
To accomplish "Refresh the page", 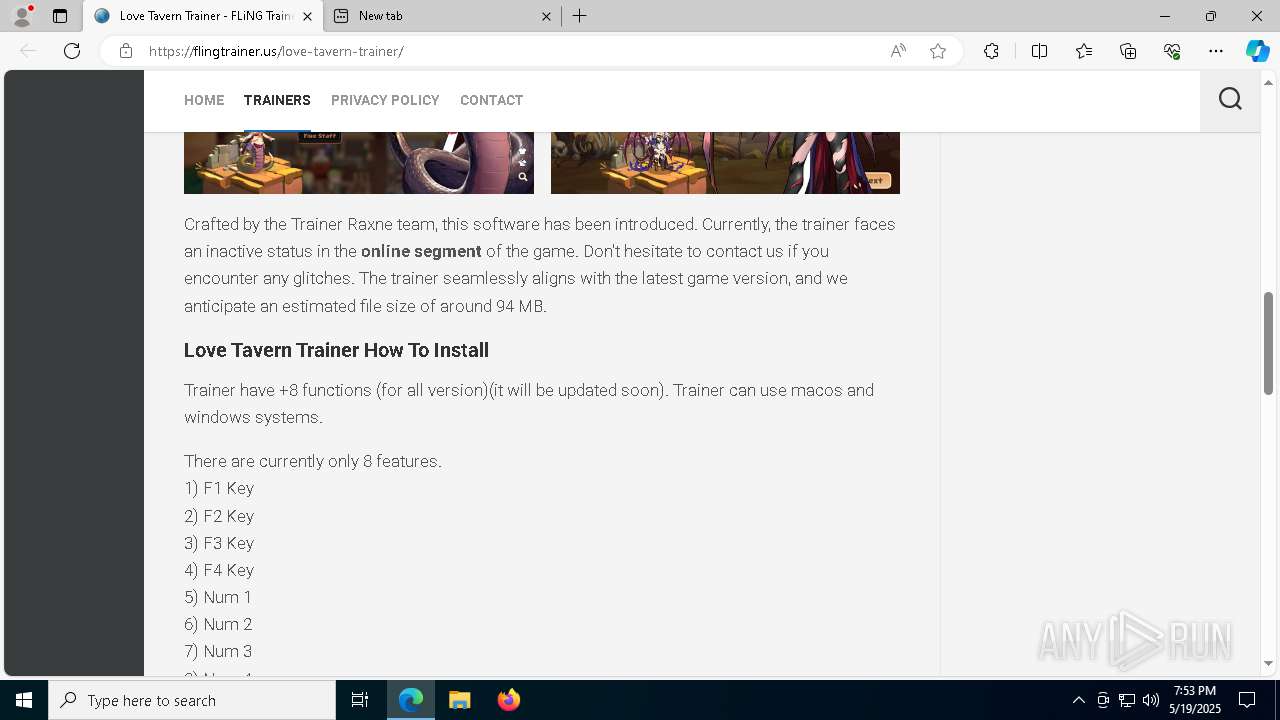I will tap(72, 51).
